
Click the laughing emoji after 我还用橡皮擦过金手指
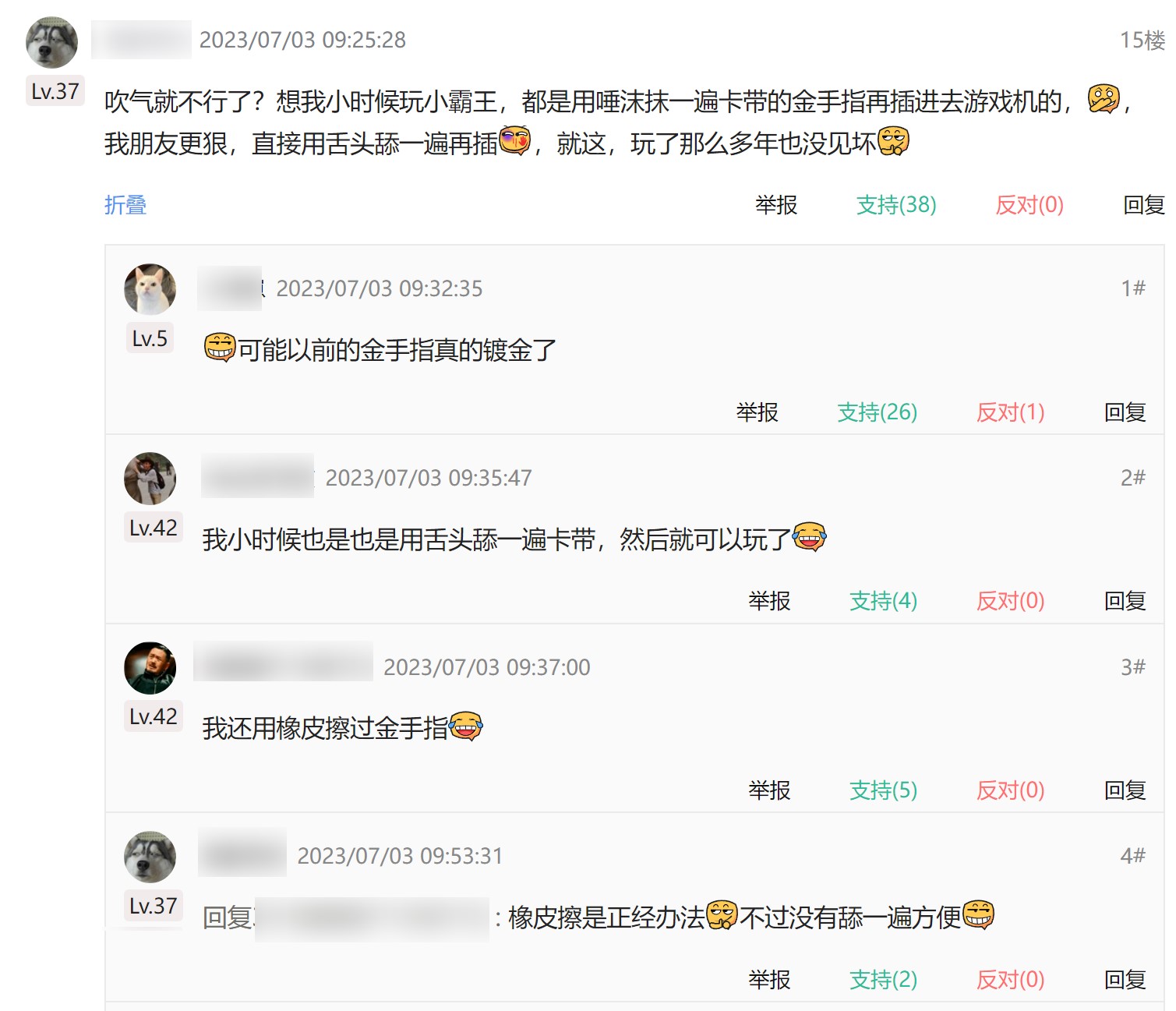(x=466, y=726)
